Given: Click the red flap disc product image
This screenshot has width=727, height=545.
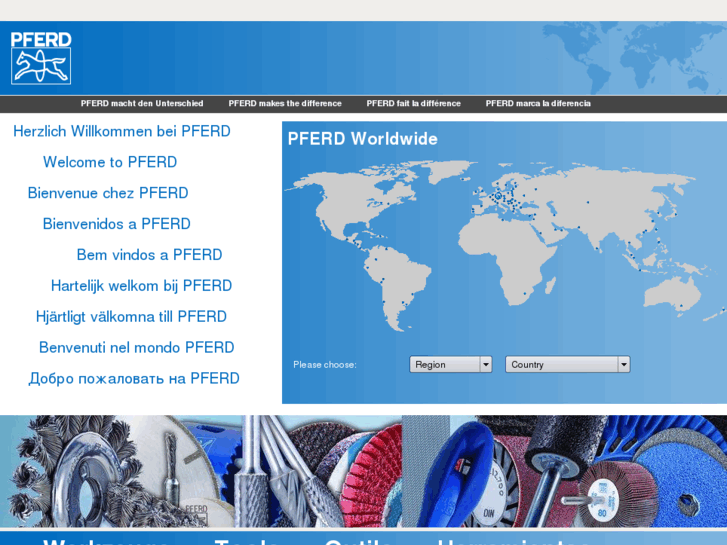Looking at the screenshot, I should pos(371,478).
